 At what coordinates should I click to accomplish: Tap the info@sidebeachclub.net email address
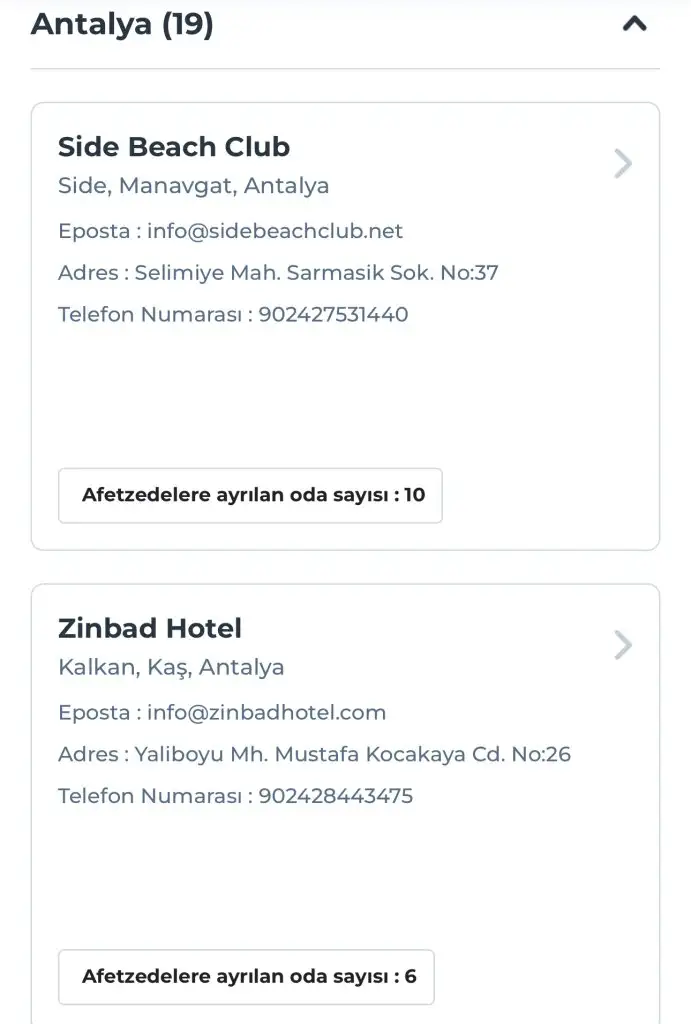[275, 231]
